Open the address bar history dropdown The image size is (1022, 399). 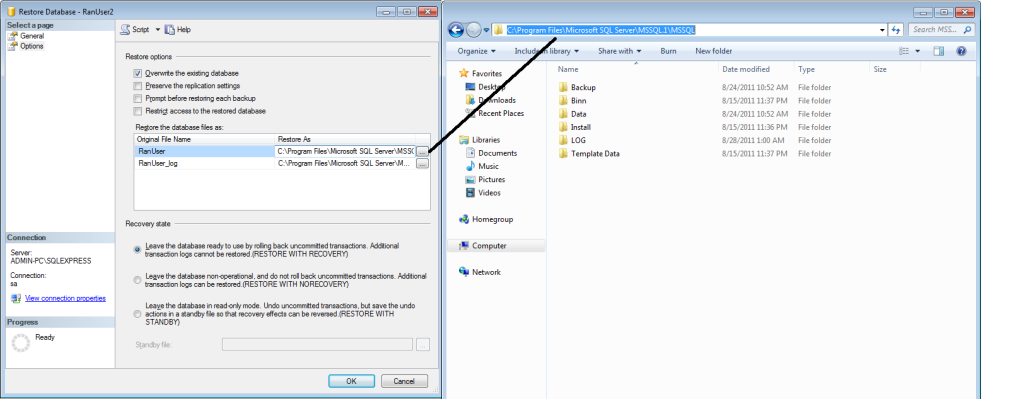(x=882, y=30)
